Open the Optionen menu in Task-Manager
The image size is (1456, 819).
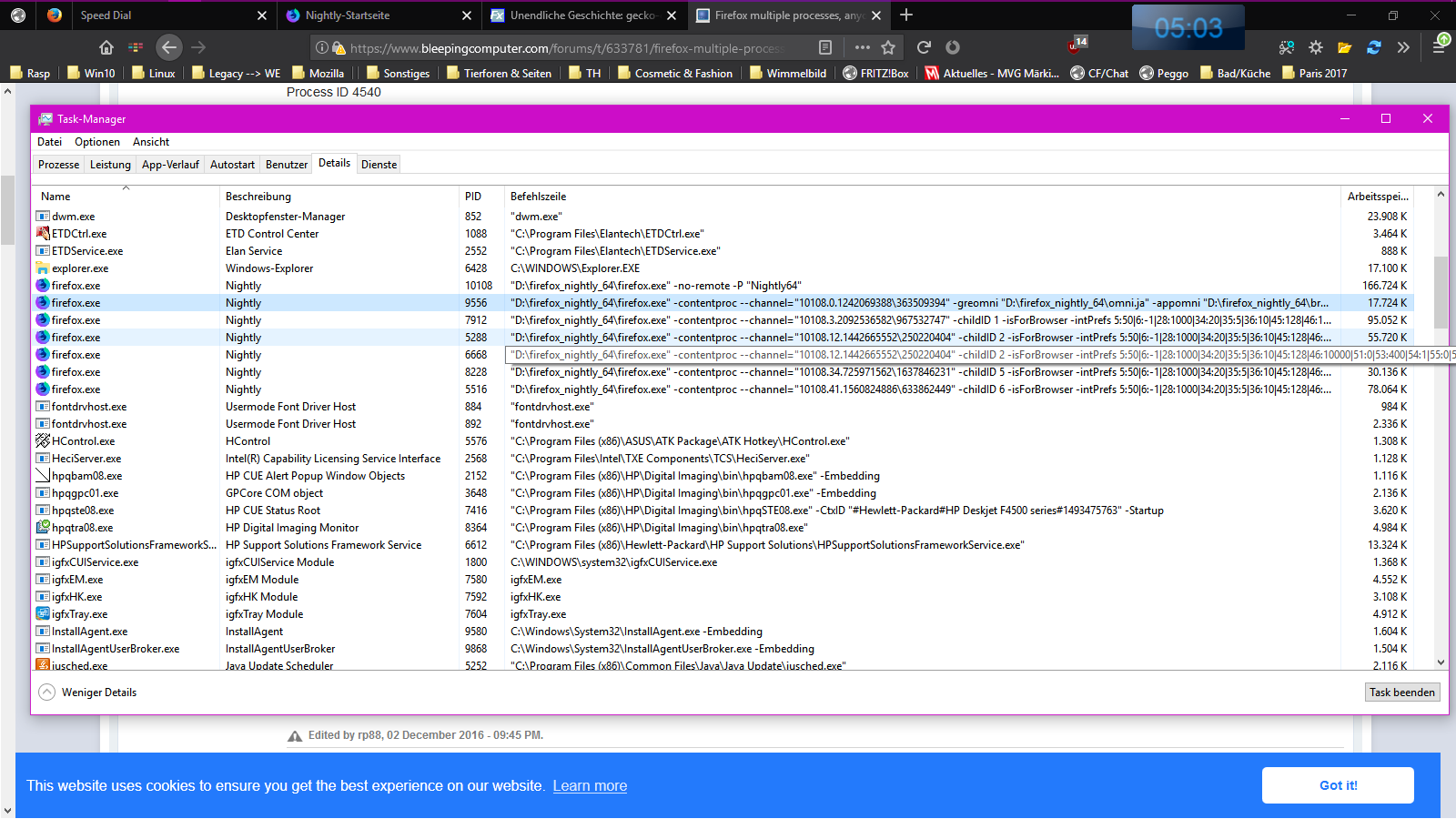click(x=96, y=142)
